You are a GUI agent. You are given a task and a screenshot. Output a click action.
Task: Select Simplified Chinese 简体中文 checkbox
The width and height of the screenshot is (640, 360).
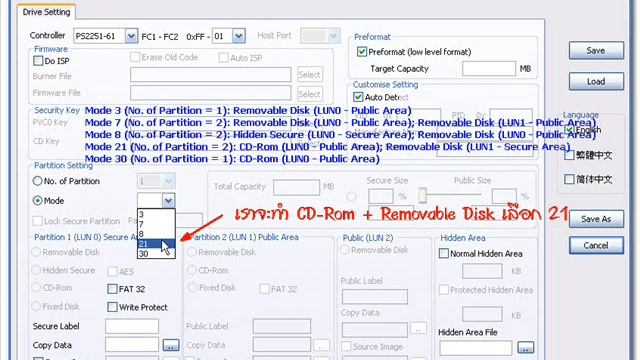coord(569,179)
